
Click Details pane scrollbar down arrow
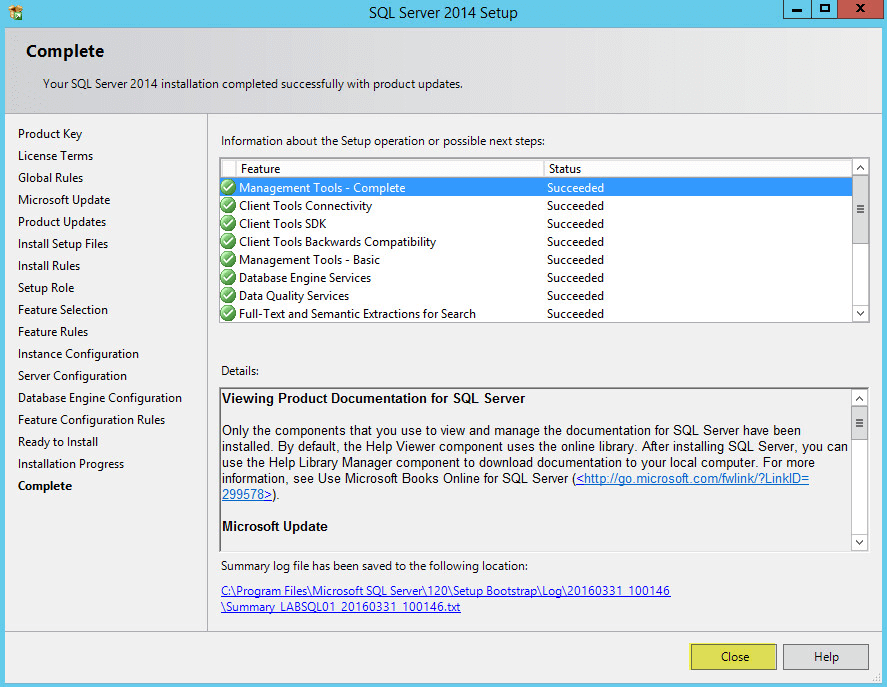tap(859, 542)
